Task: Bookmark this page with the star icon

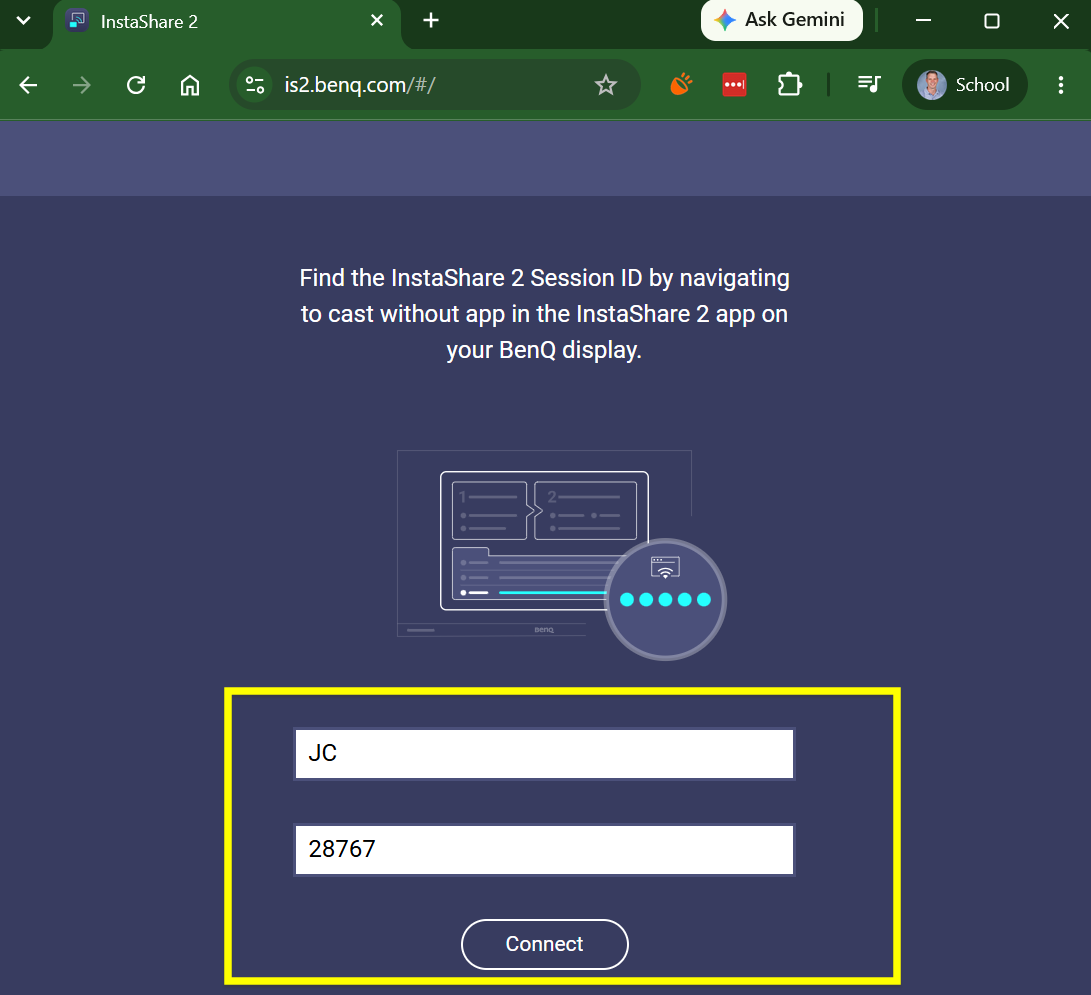Action: tap(606, 85)
